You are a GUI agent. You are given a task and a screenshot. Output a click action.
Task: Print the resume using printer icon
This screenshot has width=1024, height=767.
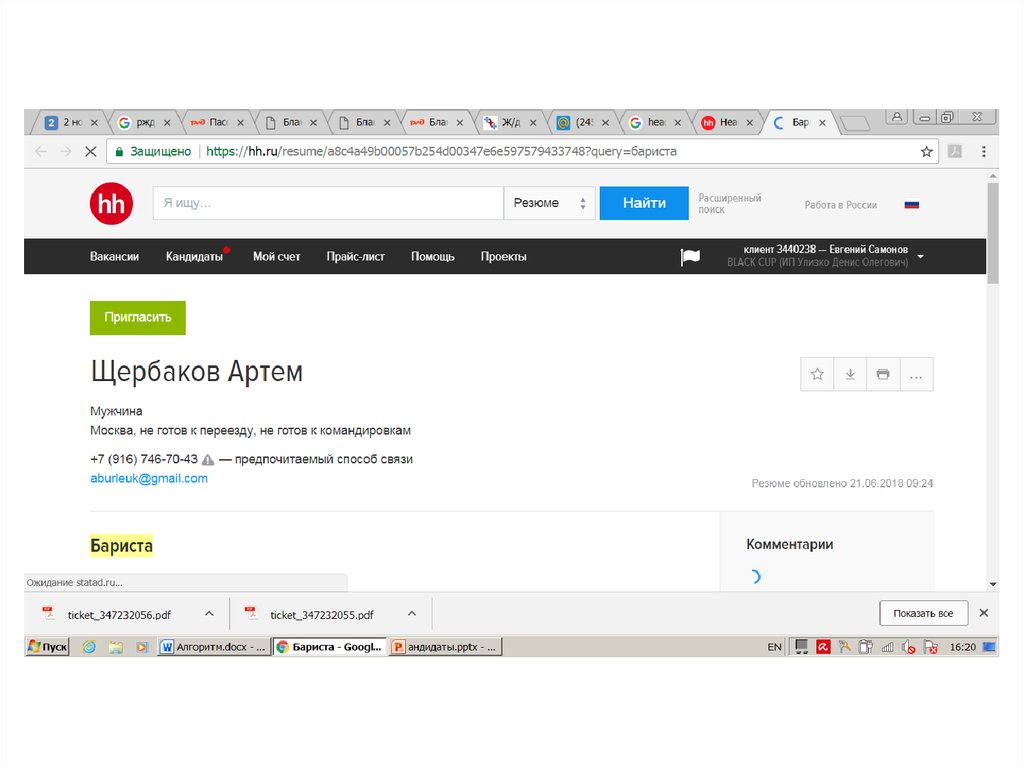point(883,374)
